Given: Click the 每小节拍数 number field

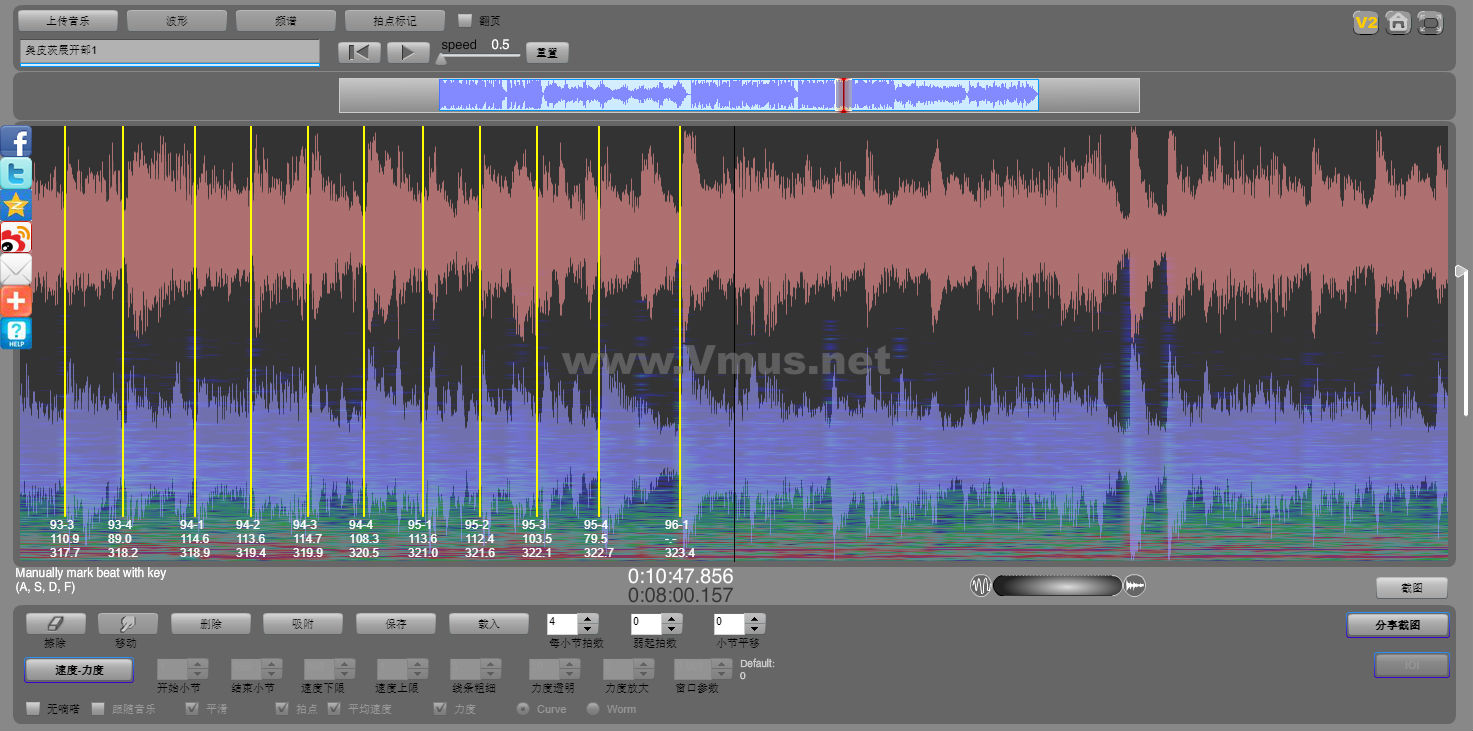Looking at the screenshot, I should coord(563,623).
